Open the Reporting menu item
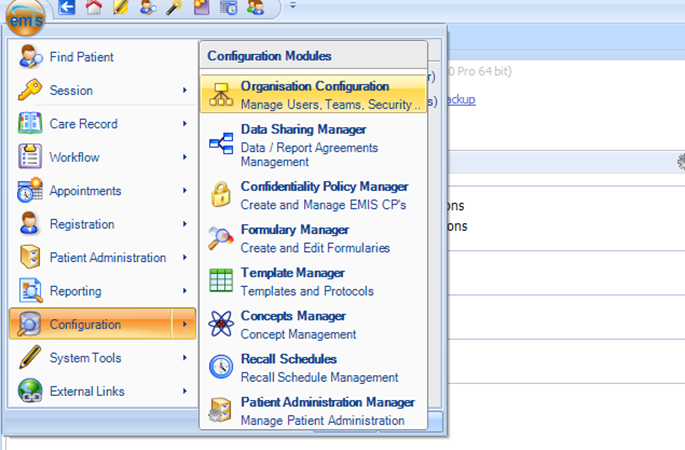This screenshot has height=450, width=685. [x=75, y=291]
